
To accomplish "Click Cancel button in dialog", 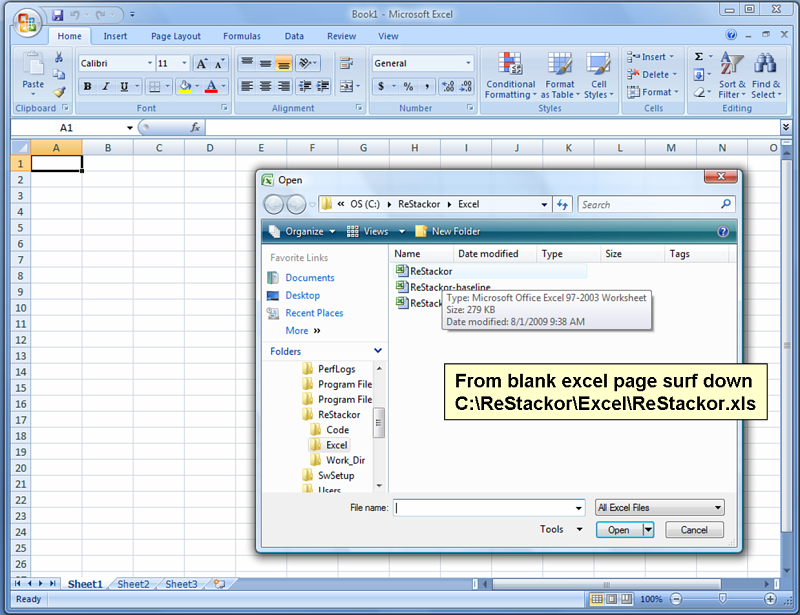I will [x=694, y=530].
